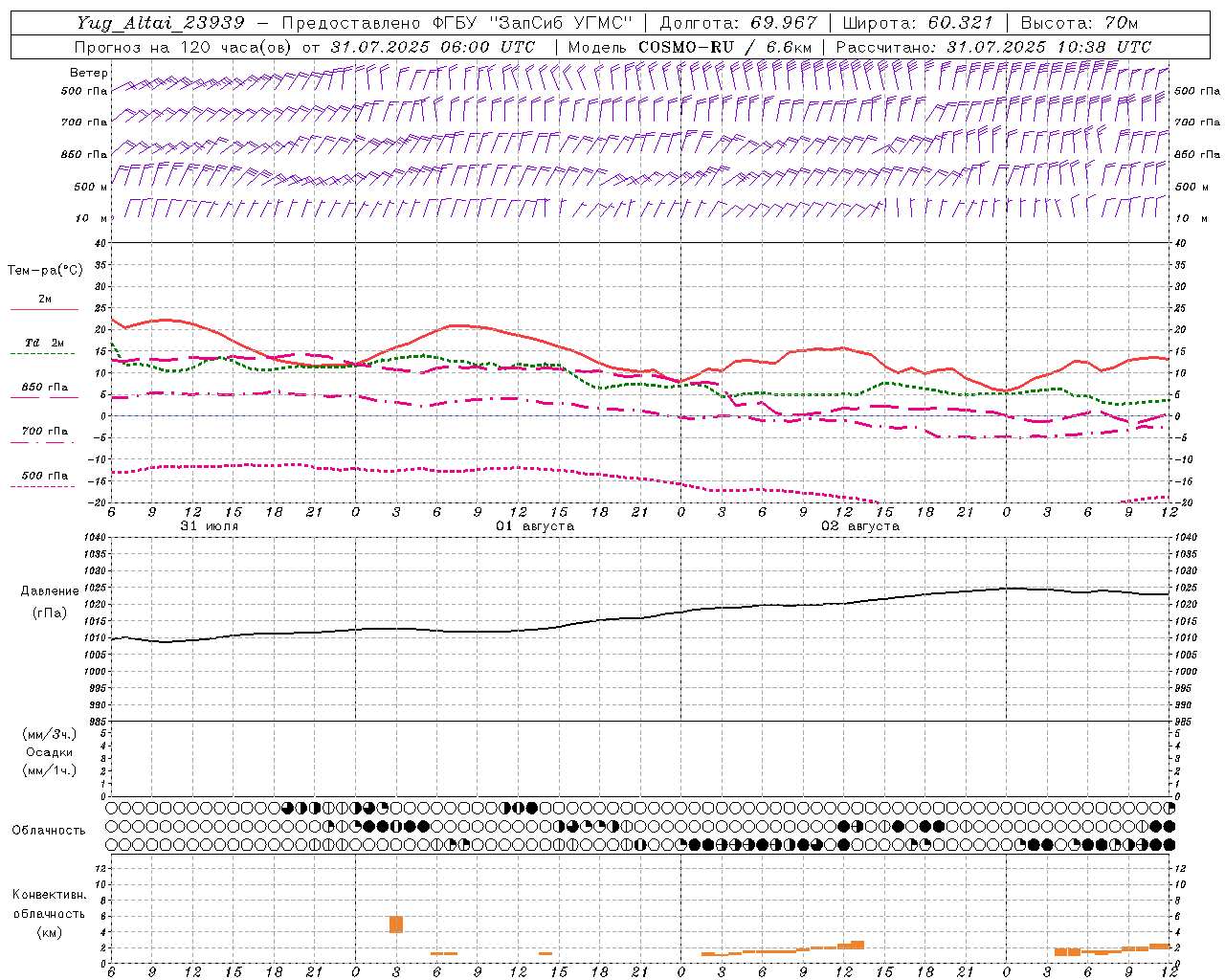
Task: Click the 'Td 2м' dew point legend entry
Action: click(x=44, y=343)
